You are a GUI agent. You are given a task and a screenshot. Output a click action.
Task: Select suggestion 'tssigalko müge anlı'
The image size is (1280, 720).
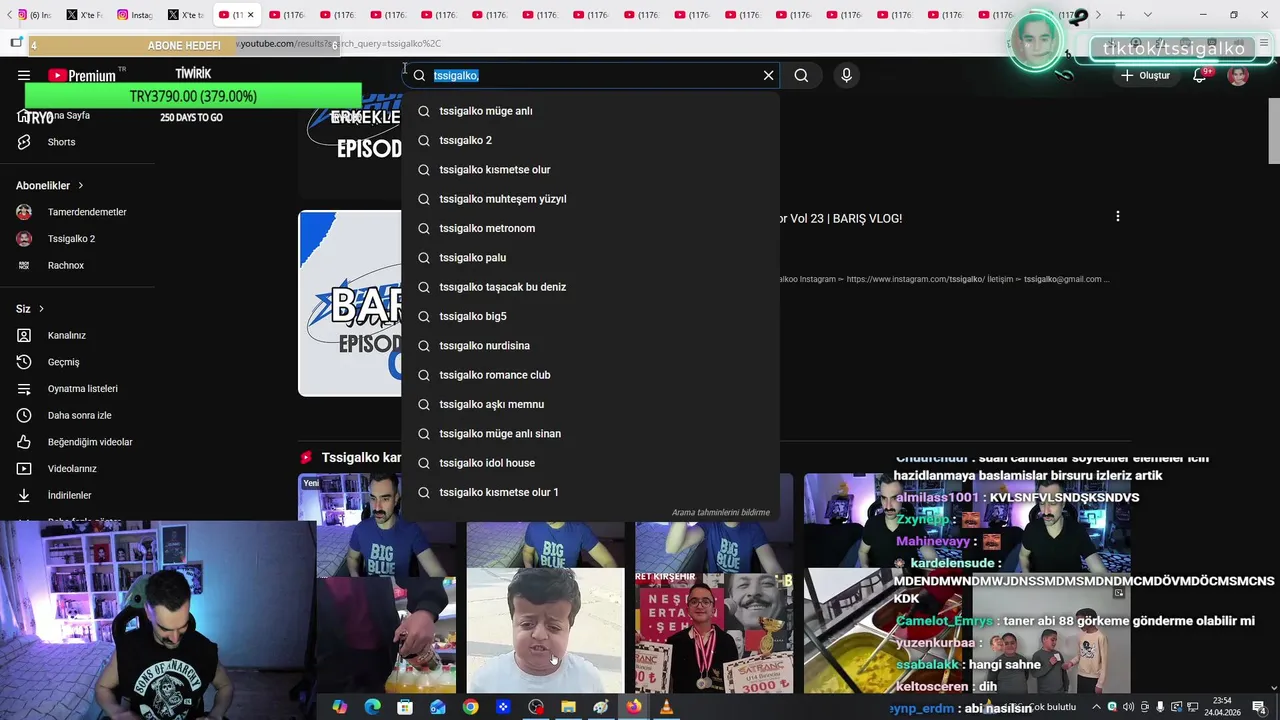590,111
